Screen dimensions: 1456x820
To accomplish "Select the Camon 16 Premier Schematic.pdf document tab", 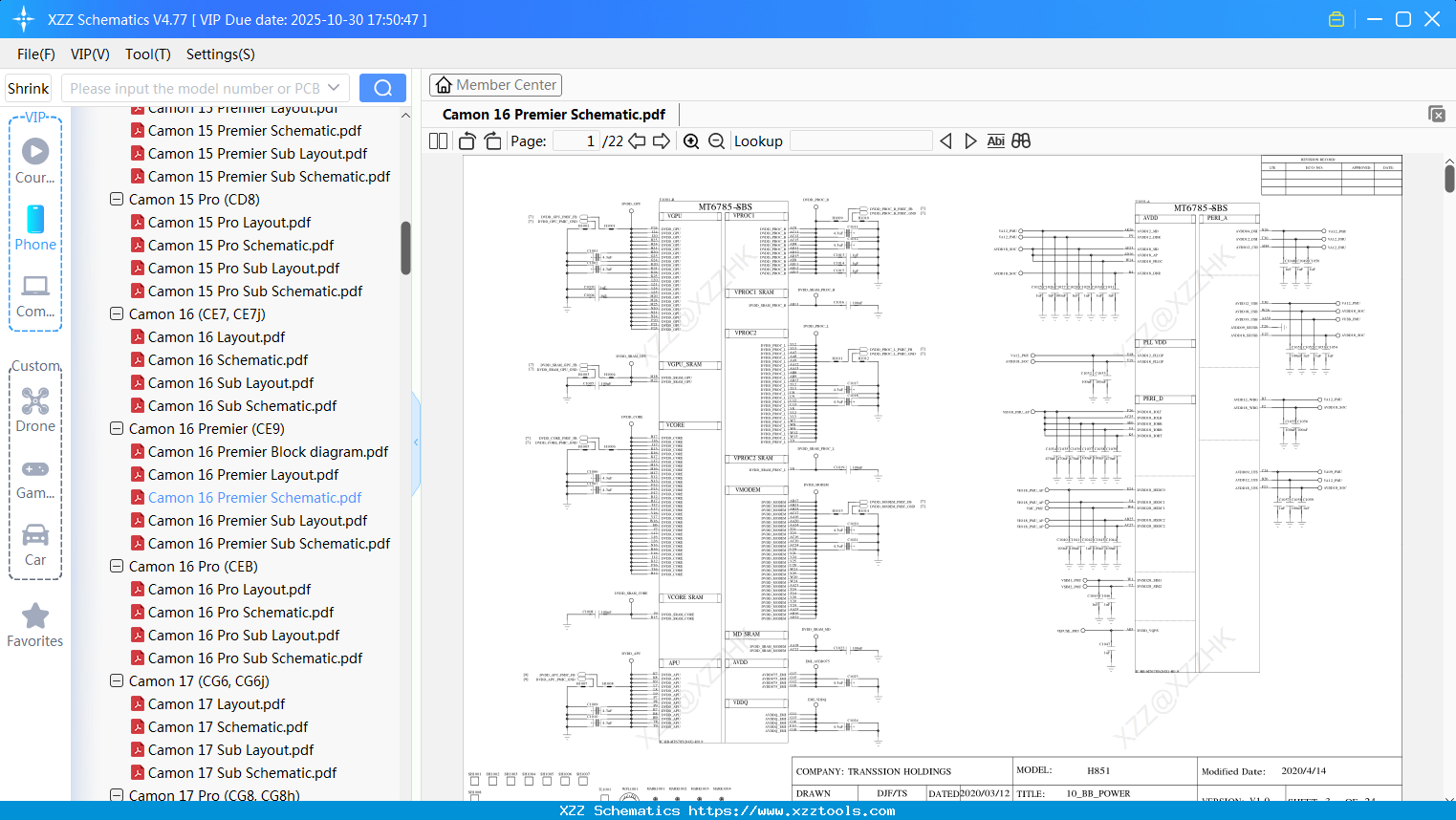I will tap(554, 115).
